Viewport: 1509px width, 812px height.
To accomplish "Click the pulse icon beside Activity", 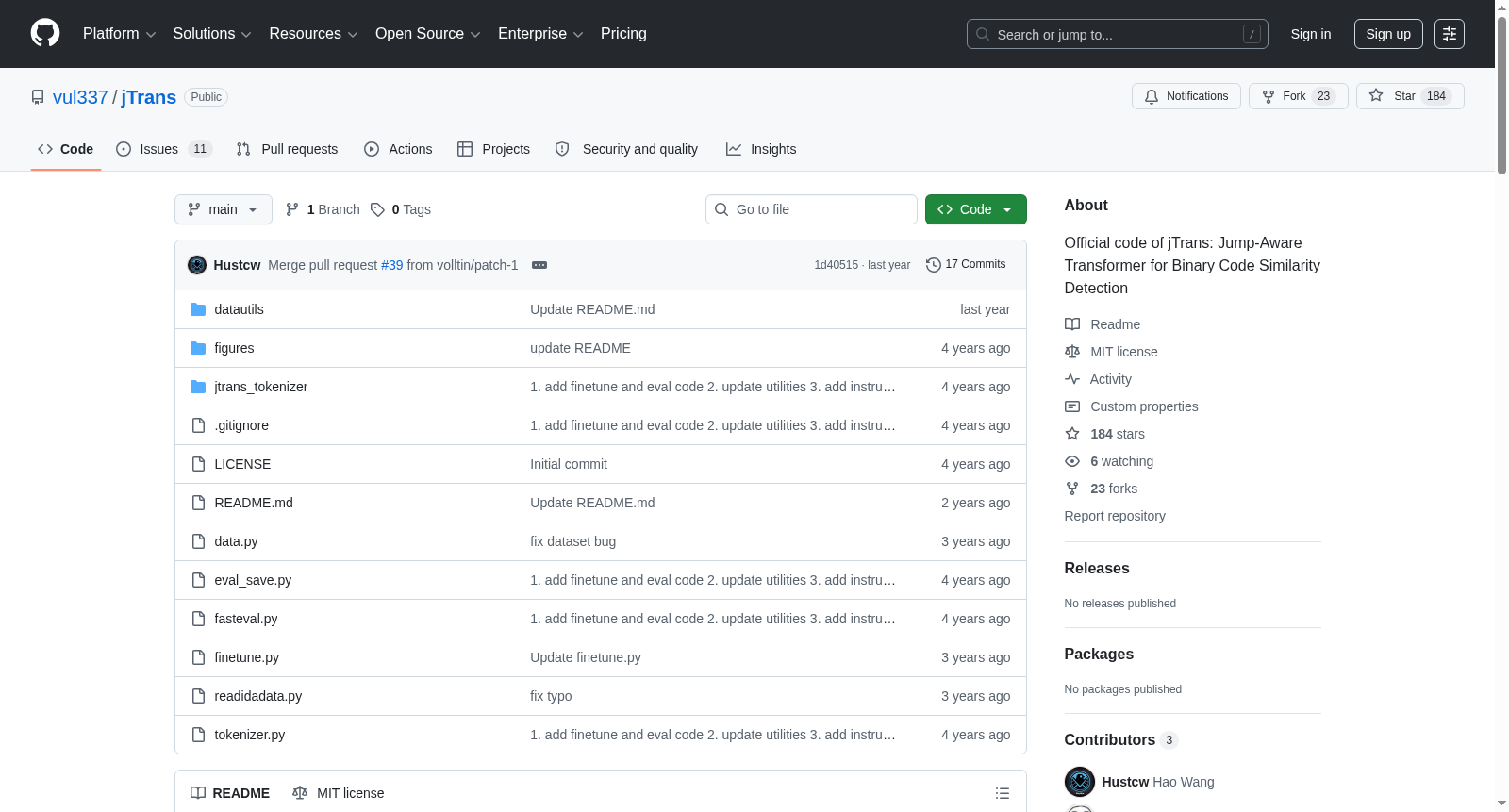I will 1072,379.
